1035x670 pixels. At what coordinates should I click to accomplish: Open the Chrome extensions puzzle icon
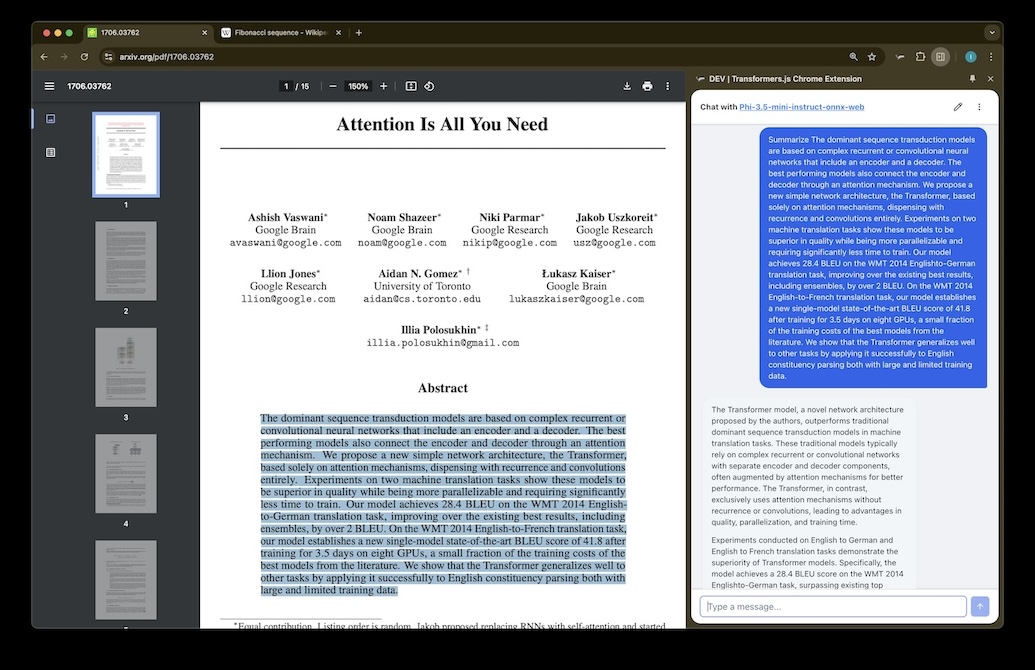[919, 57]
